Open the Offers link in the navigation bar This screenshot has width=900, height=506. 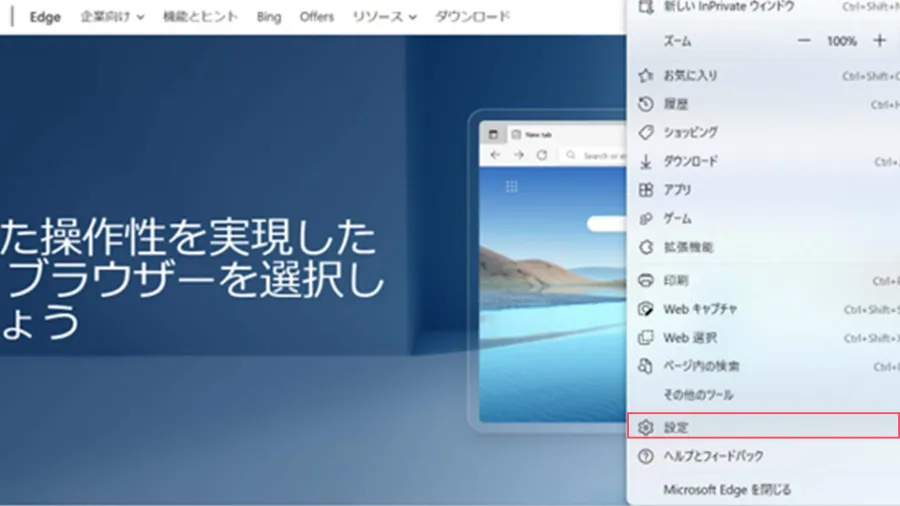(316, 17)
